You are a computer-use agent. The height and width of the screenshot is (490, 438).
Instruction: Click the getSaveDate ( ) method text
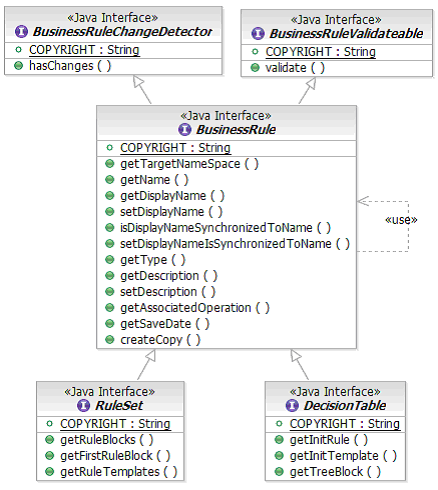[165, 324]
